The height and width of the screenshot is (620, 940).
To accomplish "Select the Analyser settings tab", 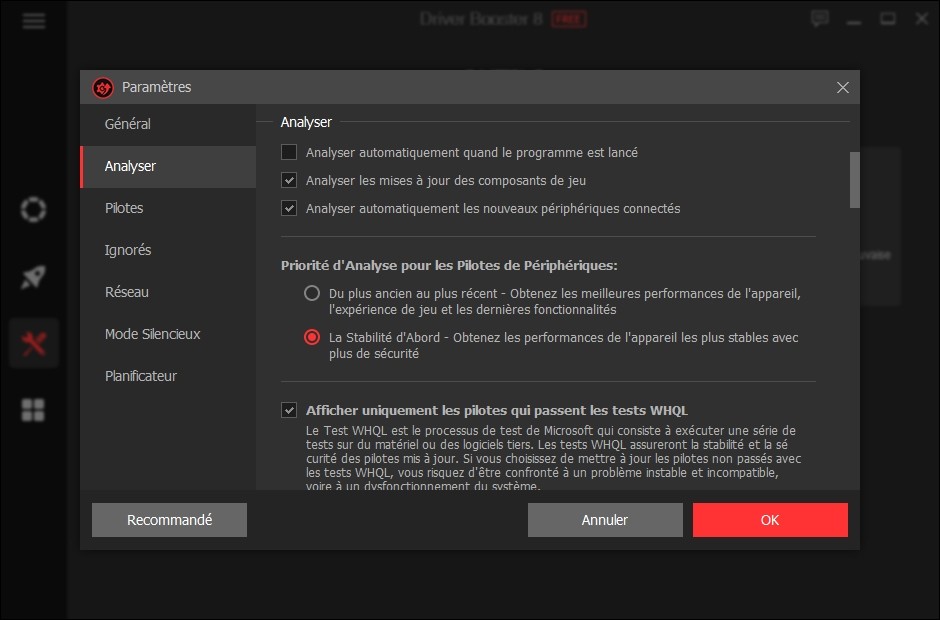I will coord(168,167).
